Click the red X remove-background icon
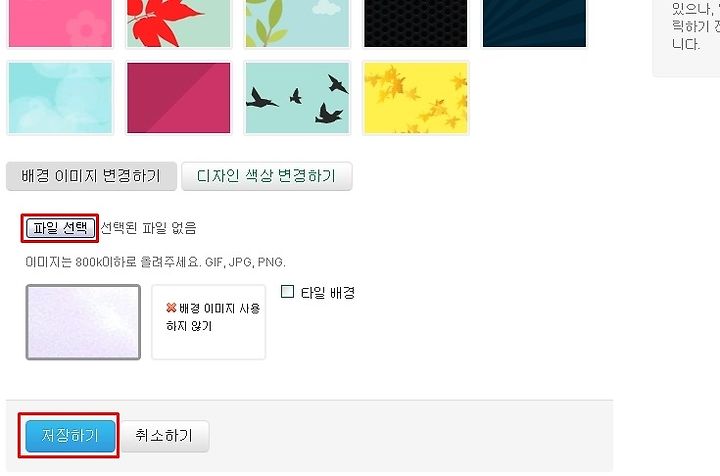 tap(171, 308)
